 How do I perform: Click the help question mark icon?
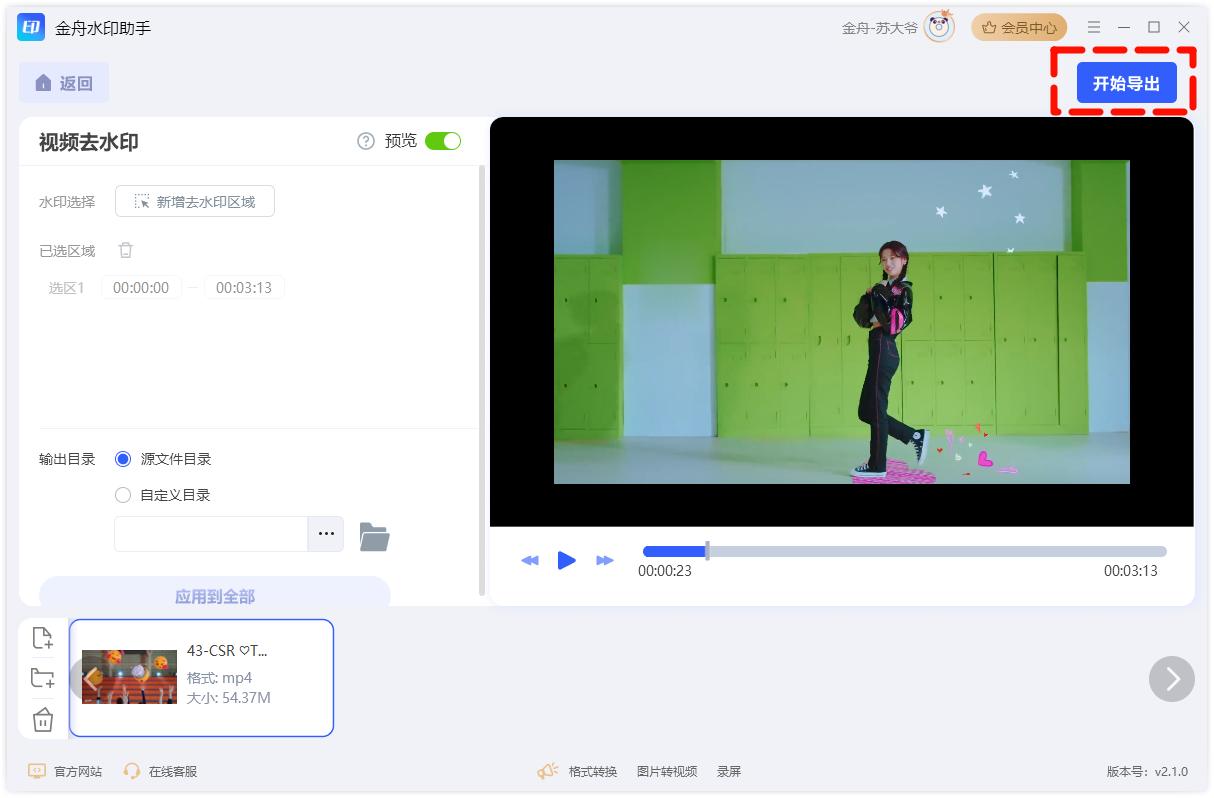pyautogui.click(x=366, y=141)
